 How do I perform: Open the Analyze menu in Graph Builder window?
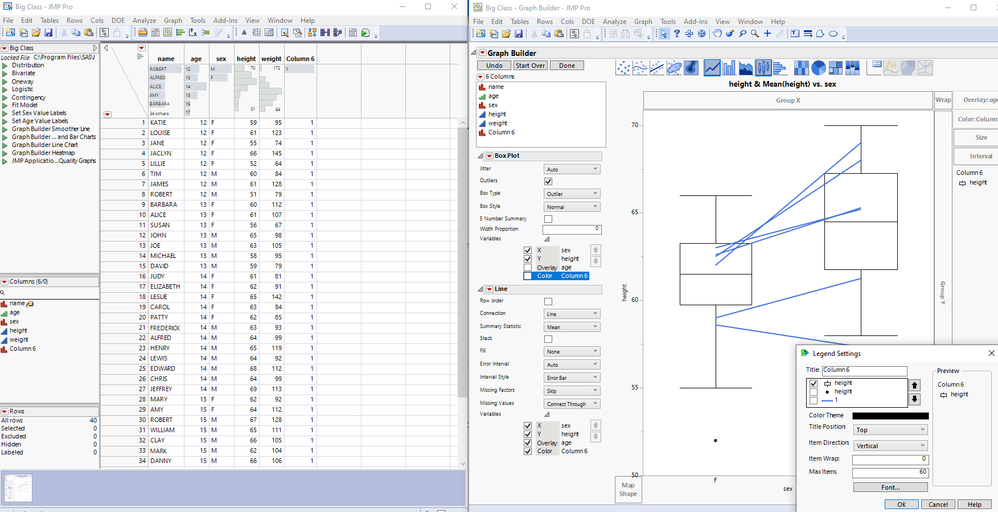tap(614, 21)
